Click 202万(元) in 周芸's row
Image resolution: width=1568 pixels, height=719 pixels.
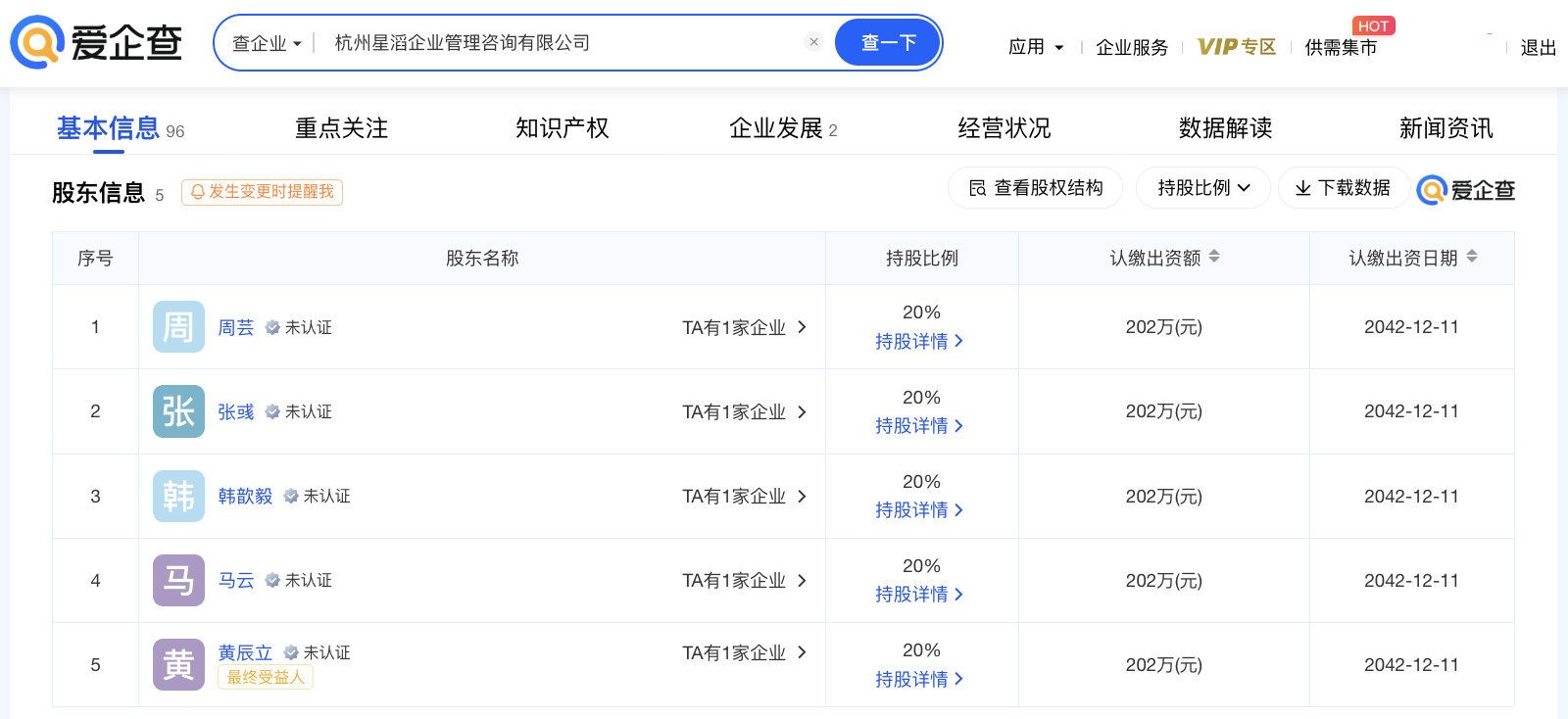(1164, 327)
